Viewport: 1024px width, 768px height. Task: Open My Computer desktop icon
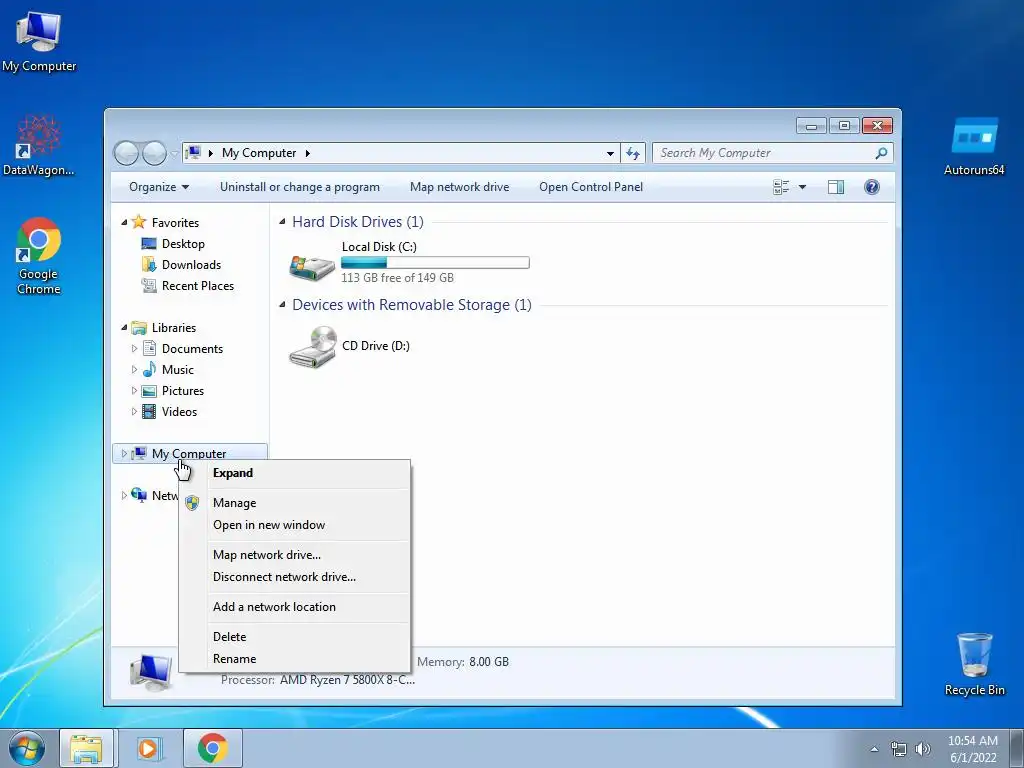coord(39,40)
